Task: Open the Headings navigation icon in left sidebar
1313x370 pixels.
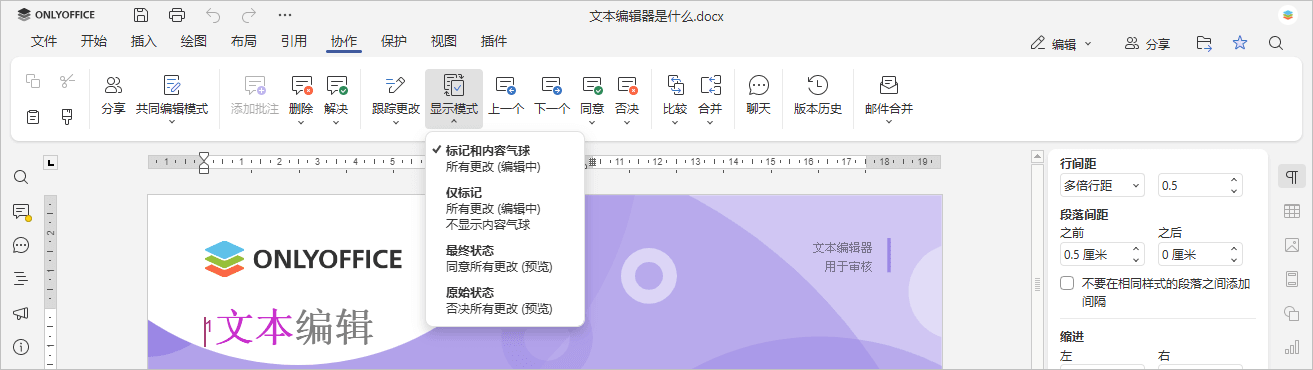Action: coord(21,279)
